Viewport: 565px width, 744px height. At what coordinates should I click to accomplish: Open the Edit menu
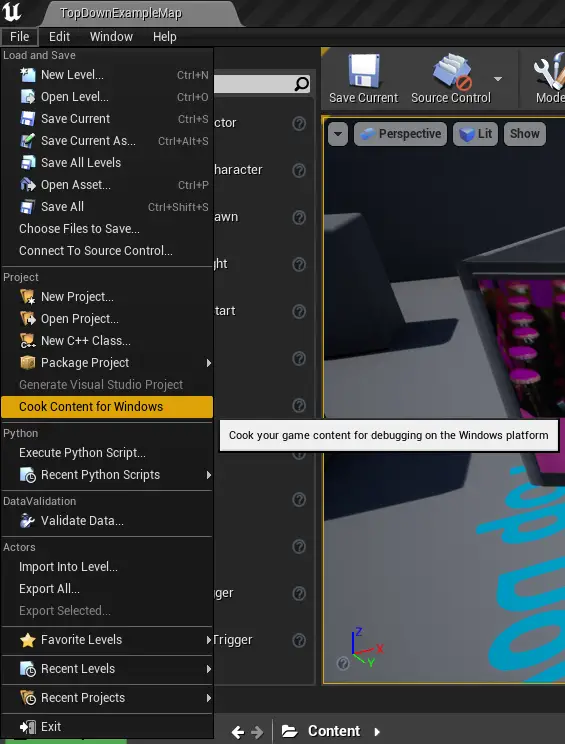[59, 37]
